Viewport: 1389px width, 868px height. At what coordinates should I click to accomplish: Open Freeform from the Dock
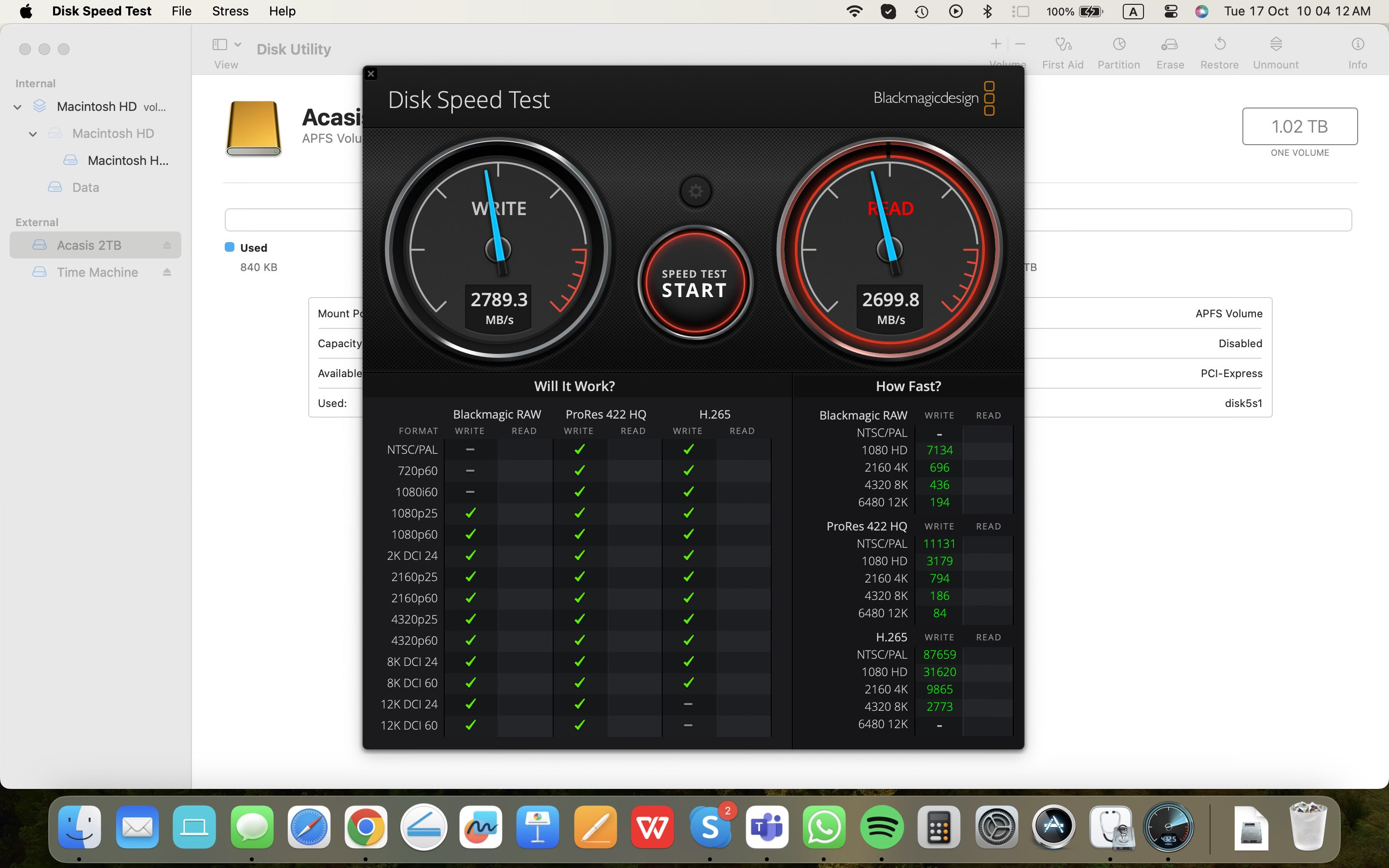480,827
